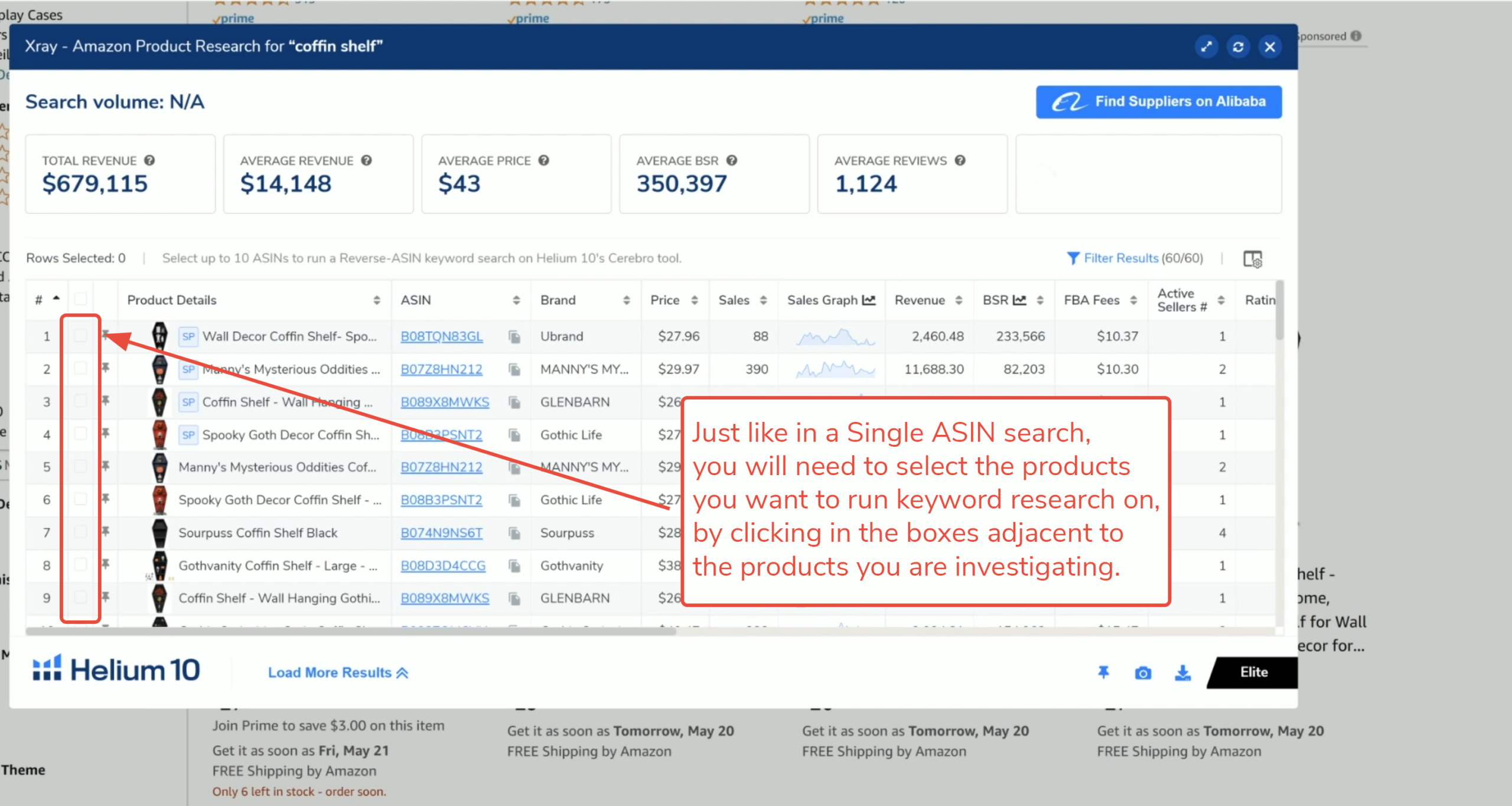Screen dimensions: 1512x806
Task: Copy ASIN B08TQN83GL with copy icon
Action: pyautogui.click(x=514, y=337)
